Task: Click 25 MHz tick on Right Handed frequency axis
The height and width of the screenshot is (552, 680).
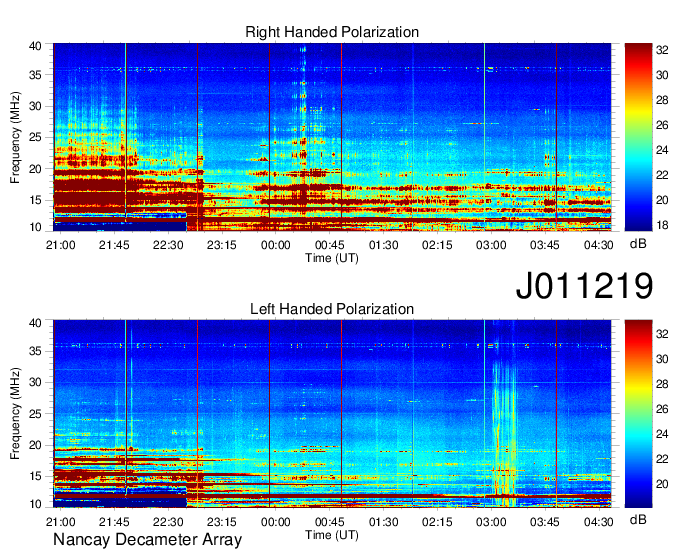Action: [x=35, y=137]
